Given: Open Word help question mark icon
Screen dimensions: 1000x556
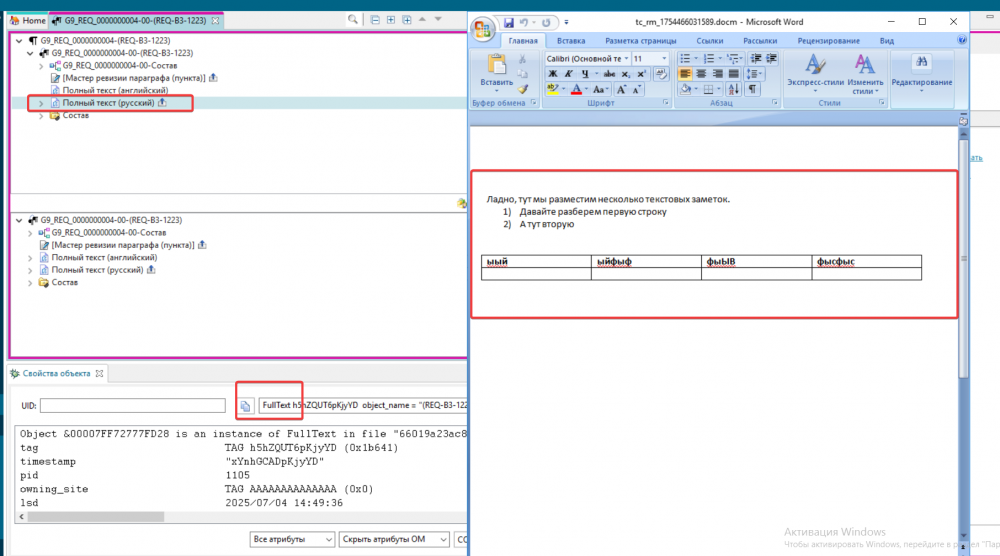Looking at the screenshot, I should [x=962, y=40].
